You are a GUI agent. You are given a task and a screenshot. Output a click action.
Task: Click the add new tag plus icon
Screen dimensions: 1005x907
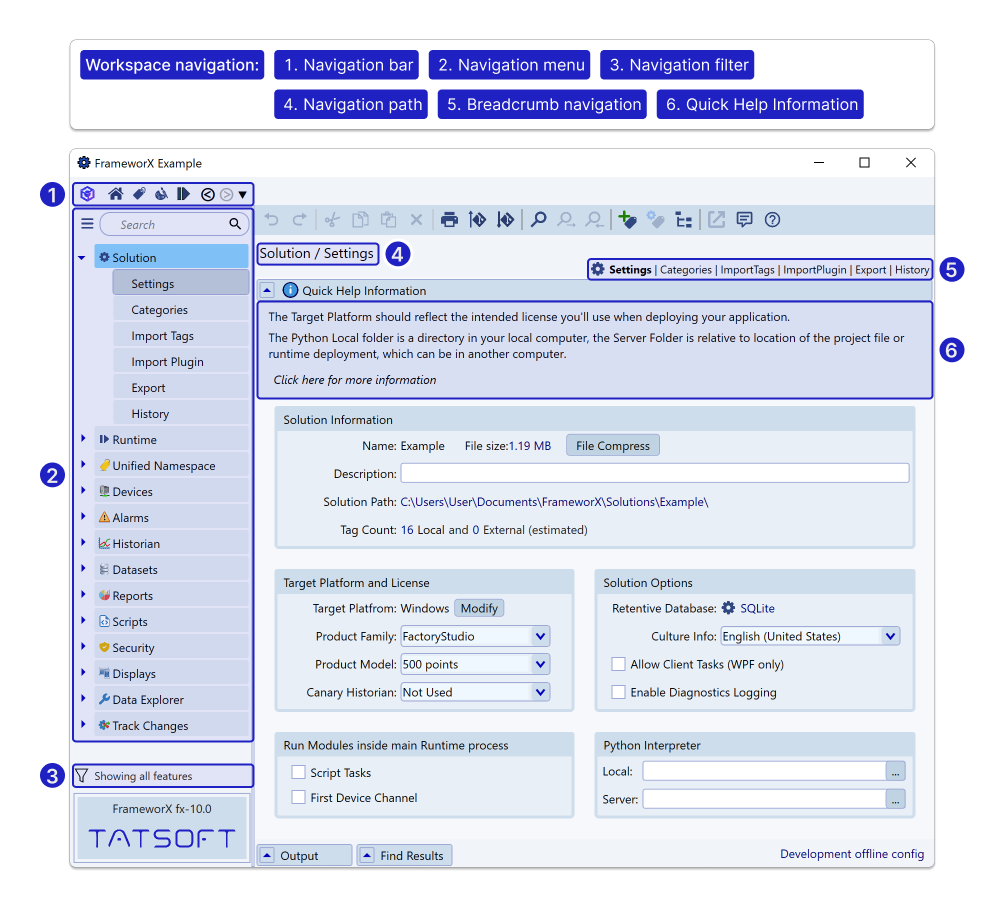click(x=627, y=220)
